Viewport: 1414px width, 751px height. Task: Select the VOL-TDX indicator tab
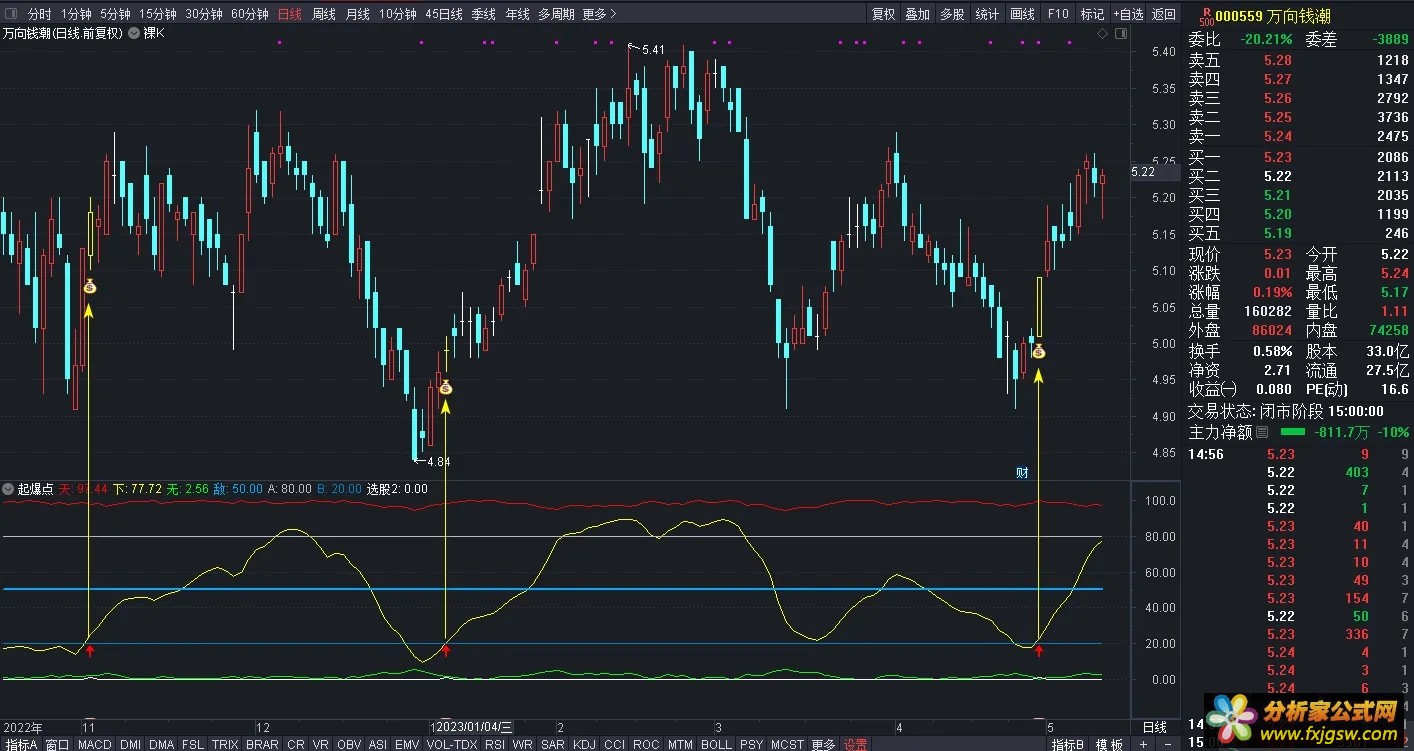point(452,744)
